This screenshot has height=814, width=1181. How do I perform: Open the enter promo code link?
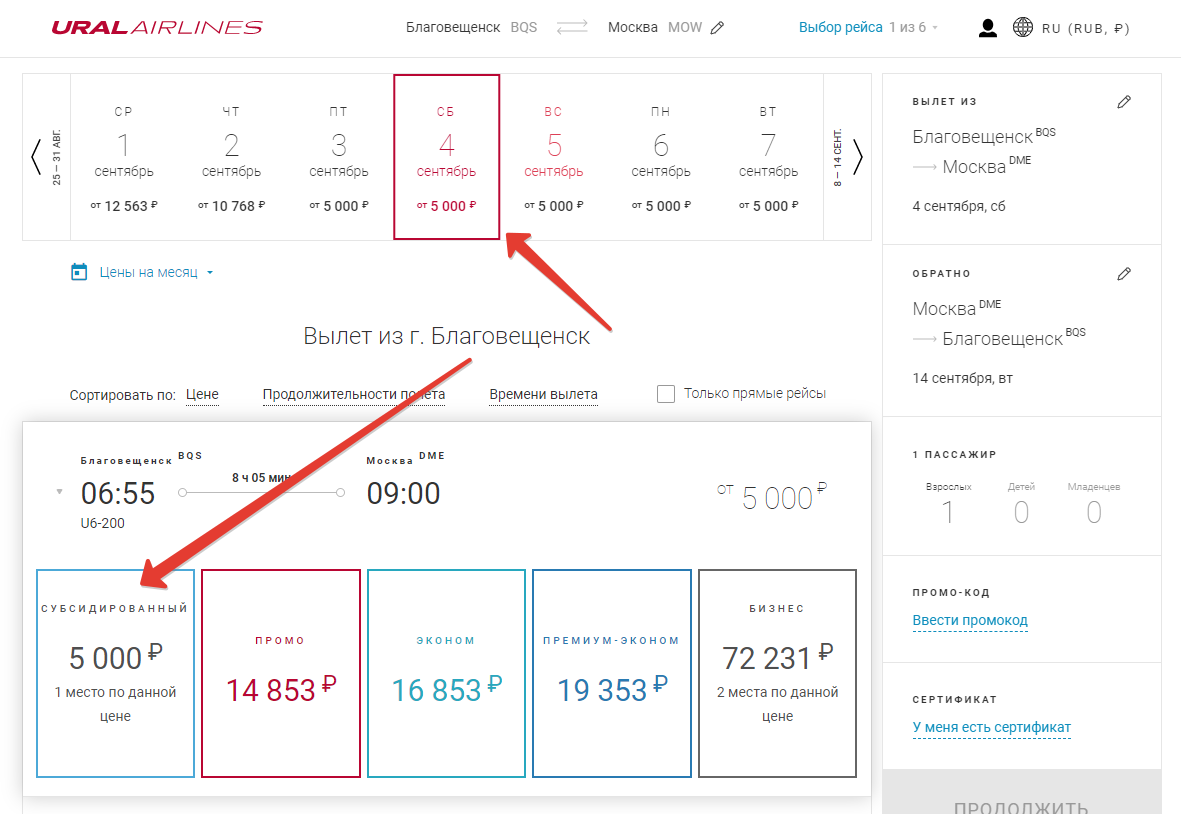point(969,621)
